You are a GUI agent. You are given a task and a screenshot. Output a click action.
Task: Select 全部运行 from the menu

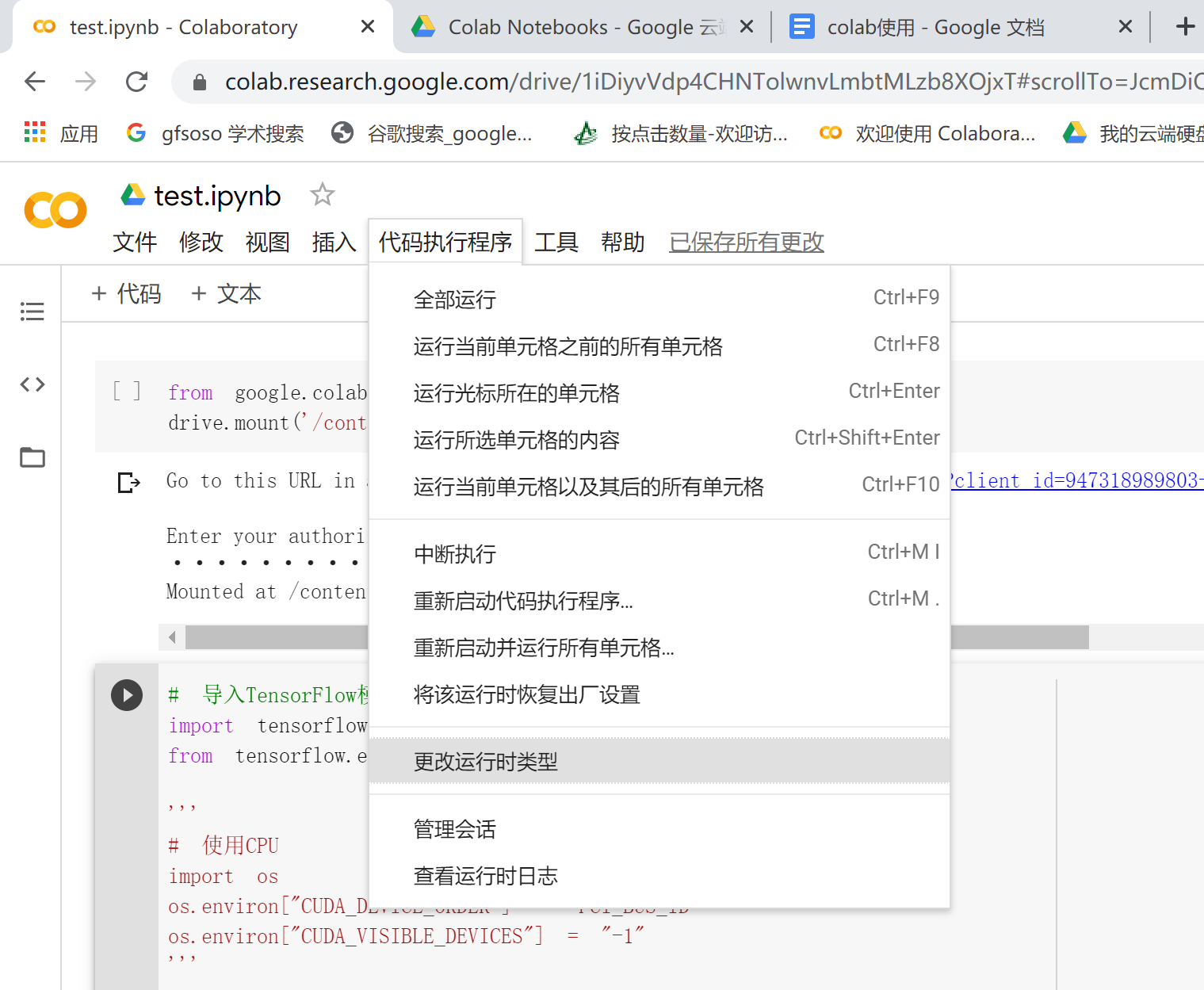454,300
